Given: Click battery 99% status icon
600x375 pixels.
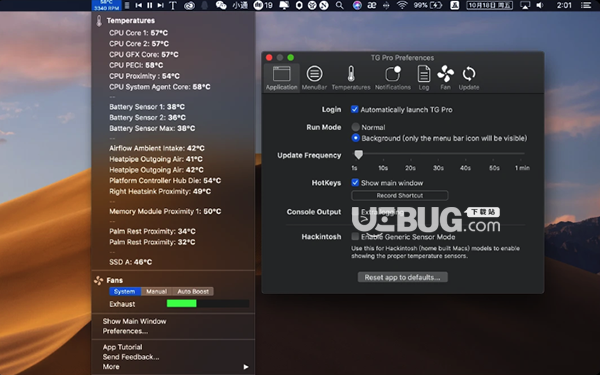Looking at the screenshot, I should (428, 5).
